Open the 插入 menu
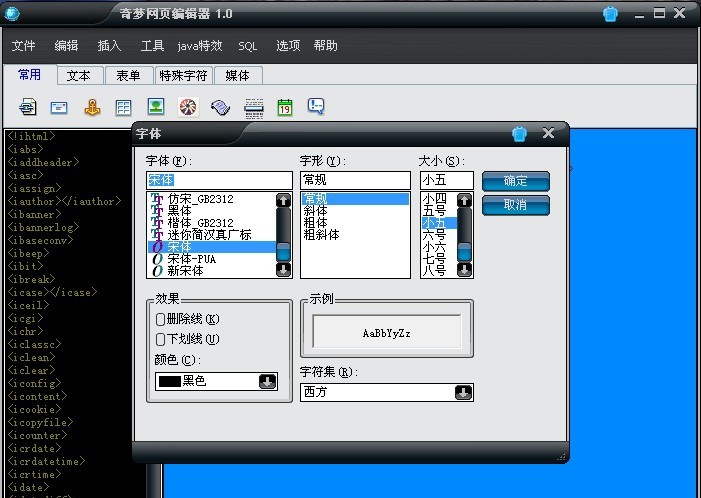 (x=109, y=46)
